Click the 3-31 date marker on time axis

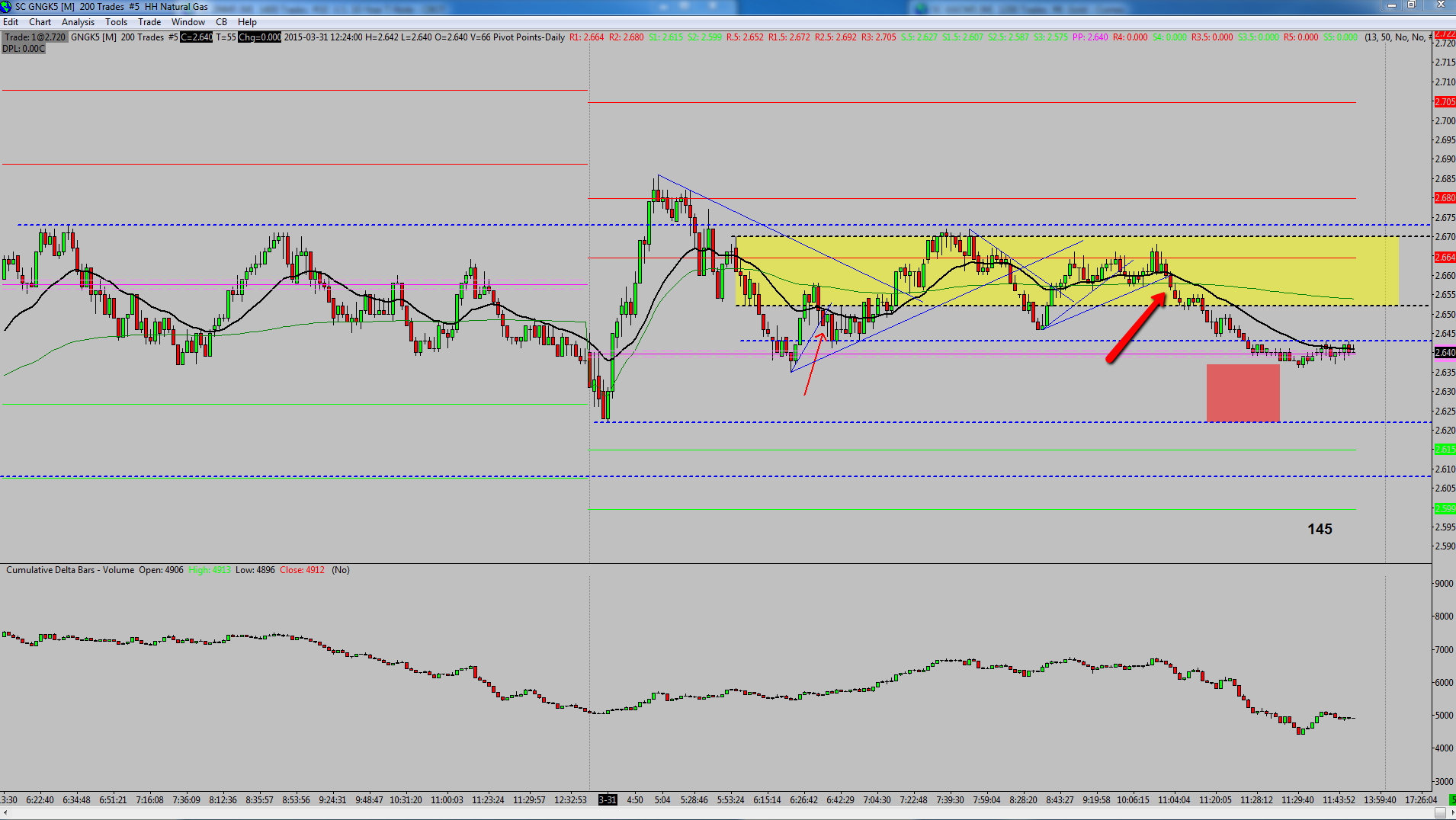608,800
